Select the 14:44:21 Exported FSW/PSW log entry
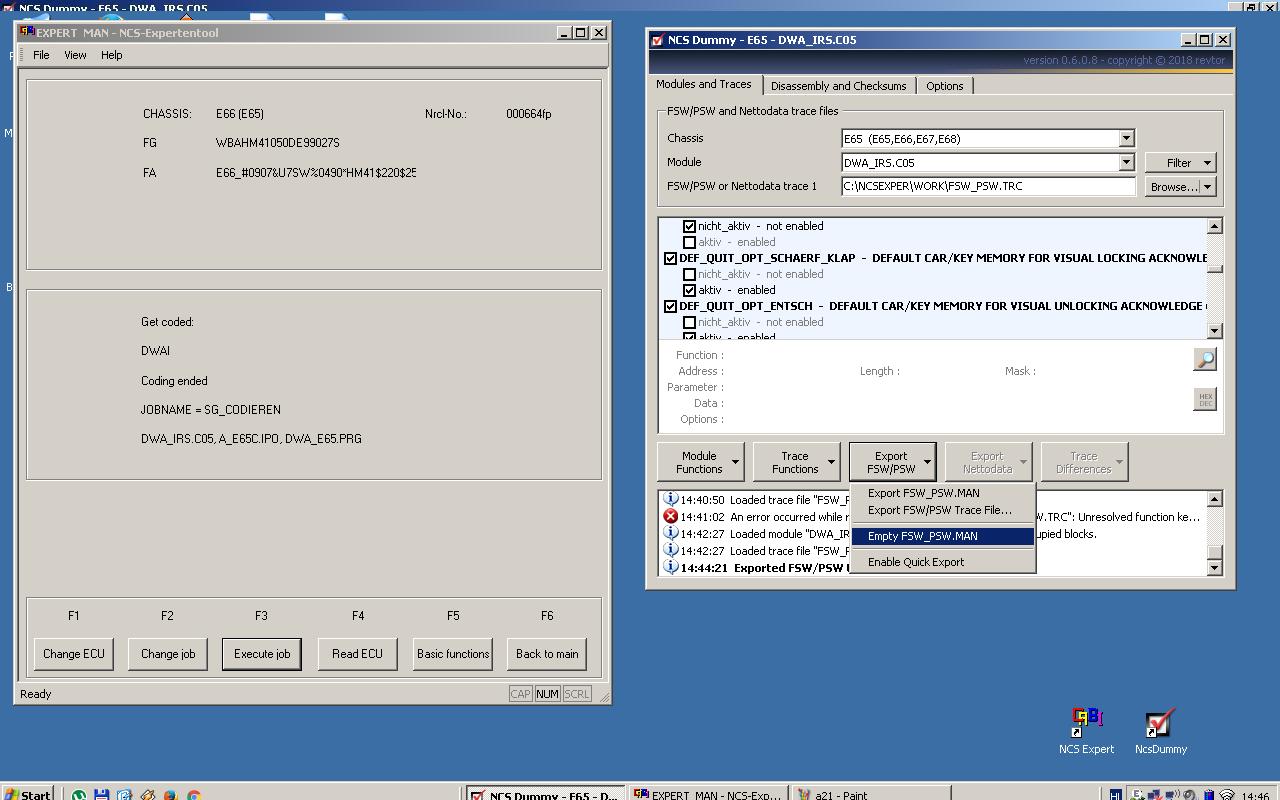The width and height of the screenshot is (1280, 800). click(932, 568)
